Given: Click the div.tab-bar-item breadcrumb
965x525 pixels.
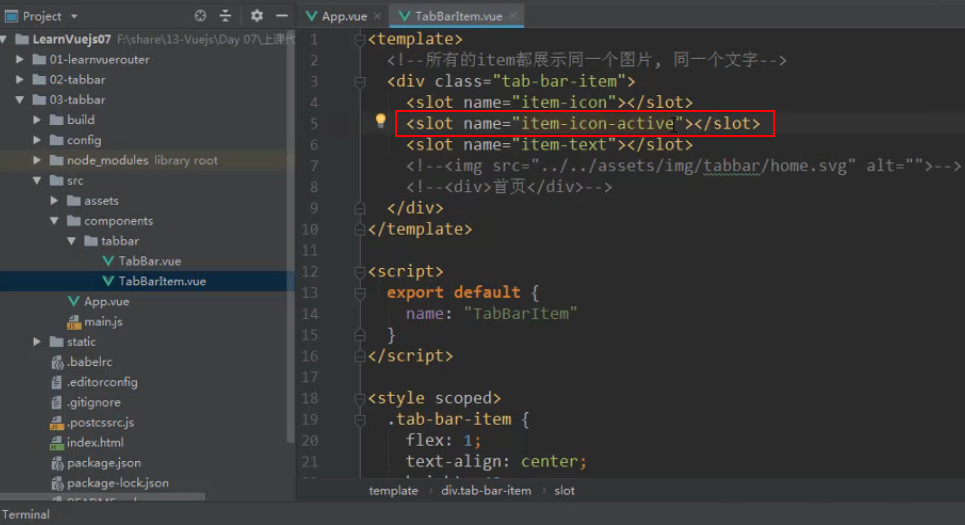Looking at the screenshot, I should coord(486,491).
